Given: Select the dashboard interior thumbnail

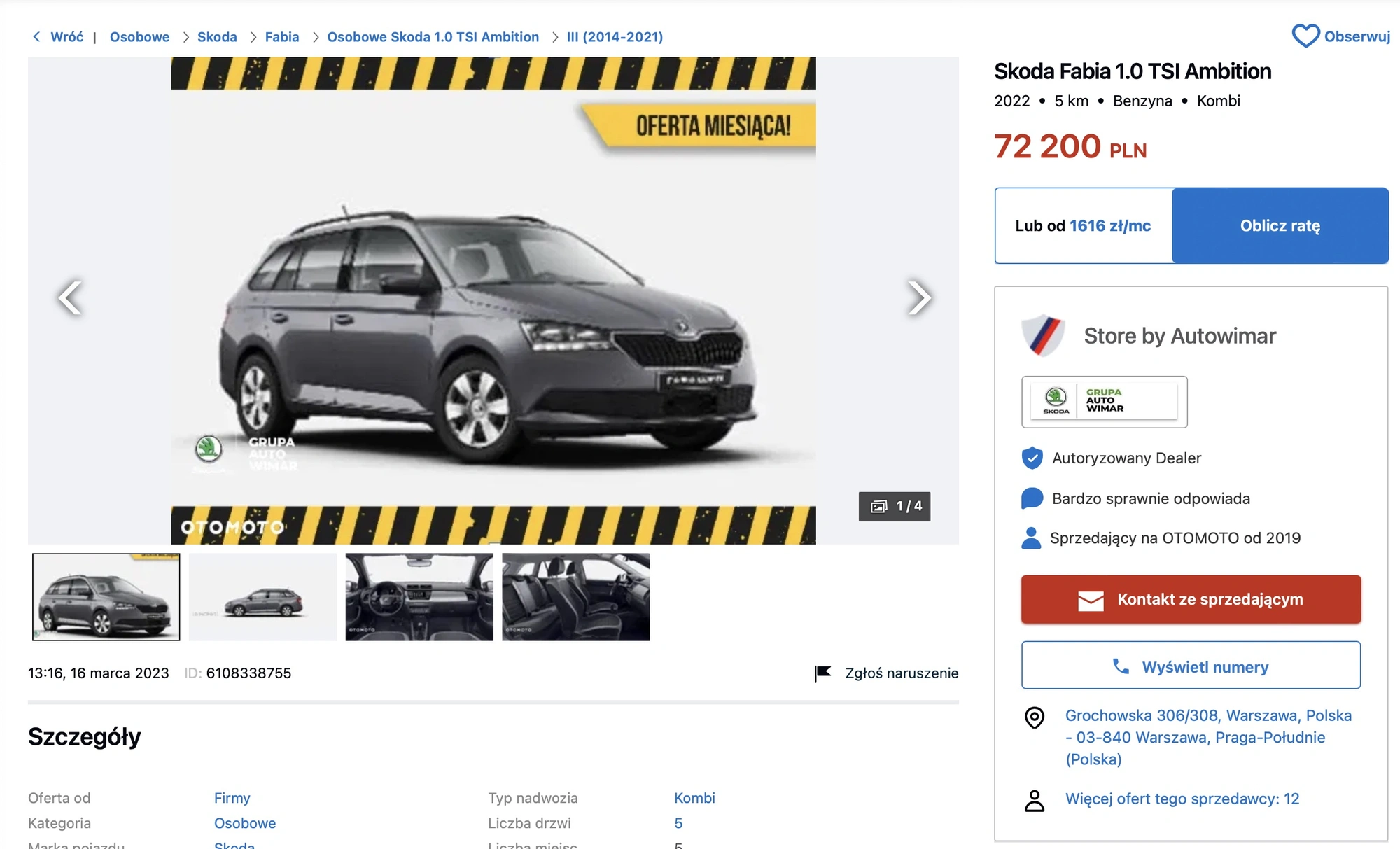Looking at the screenshot, I should click(x=419, y=597).
